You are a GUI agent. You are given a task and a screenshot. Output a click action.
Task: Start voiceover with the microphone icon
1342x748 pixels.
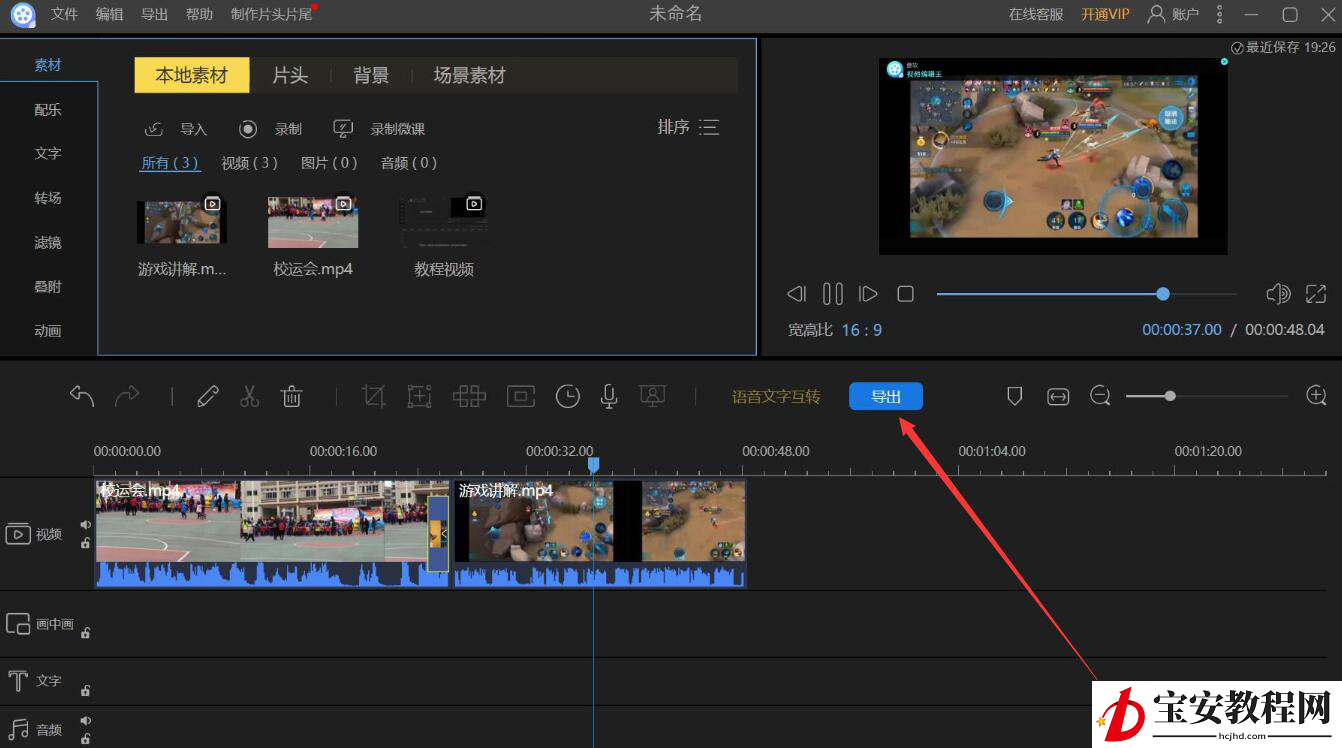click(x=609, y=396)
